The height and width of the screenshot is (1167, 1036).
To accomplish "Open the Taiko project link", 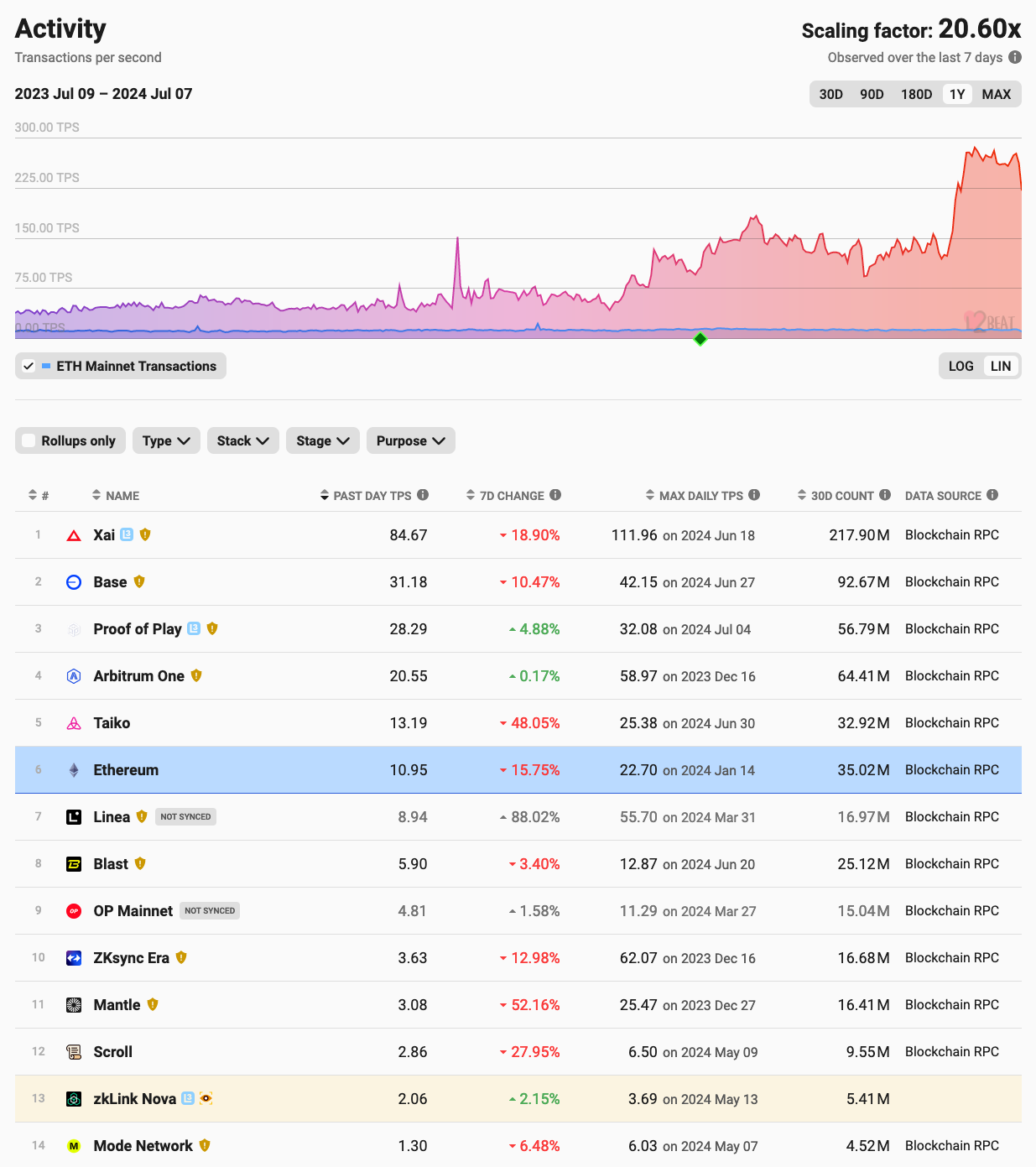I will pos(112,723).
